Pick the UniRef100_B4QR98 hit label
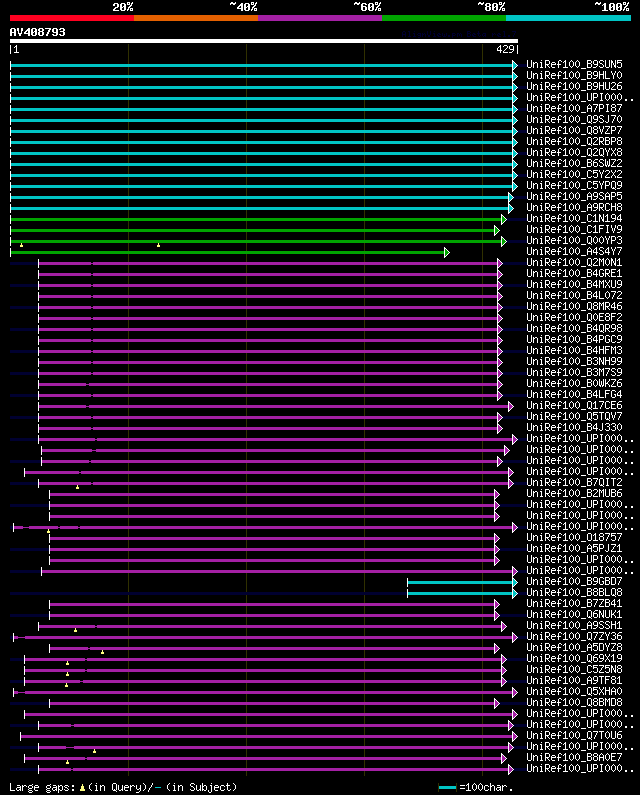 [x=574, y=329]
